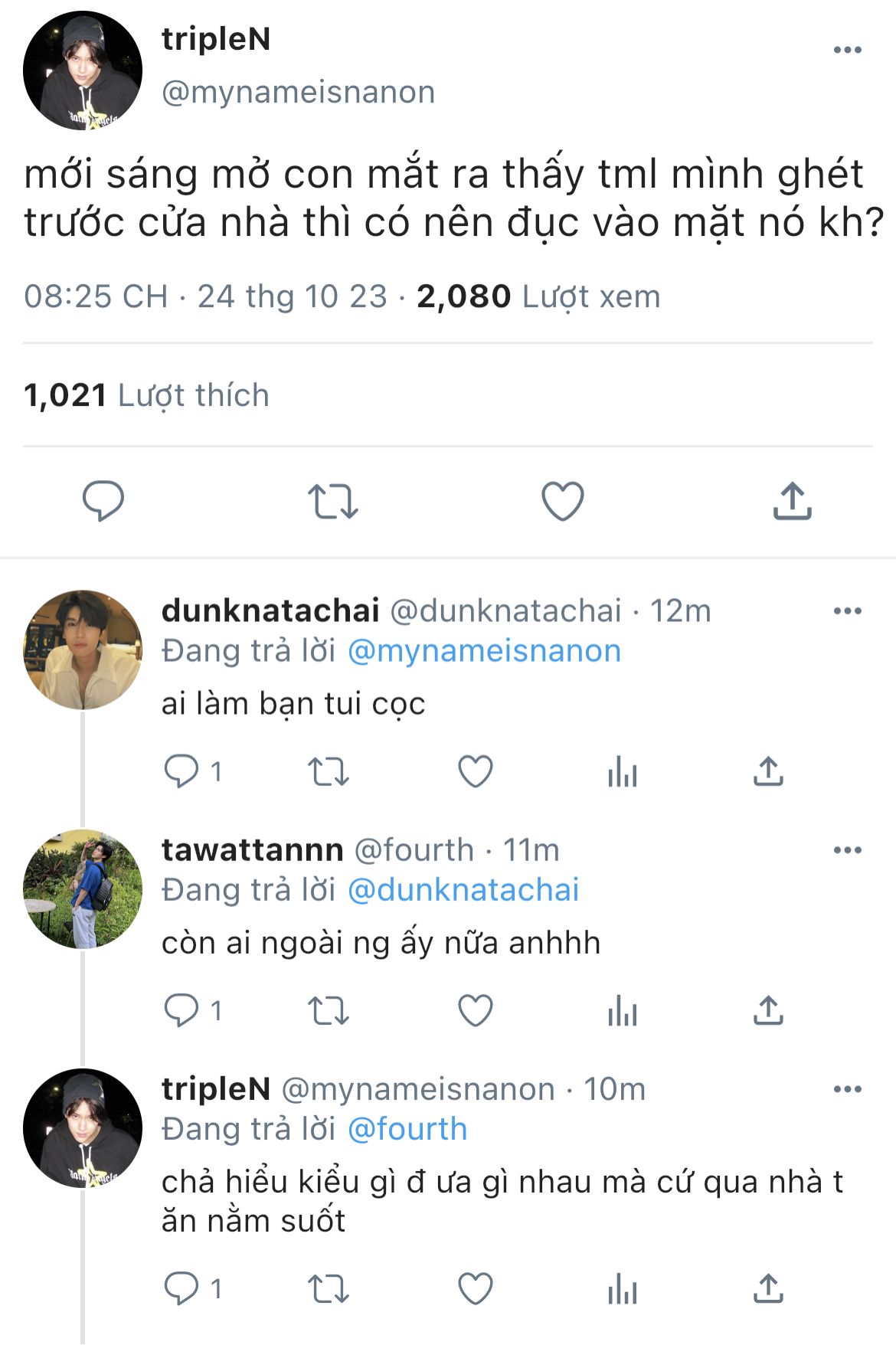This screenshot has height=1345, width=896.
Task: Like dunknatachai's reply
Action: 475,771
